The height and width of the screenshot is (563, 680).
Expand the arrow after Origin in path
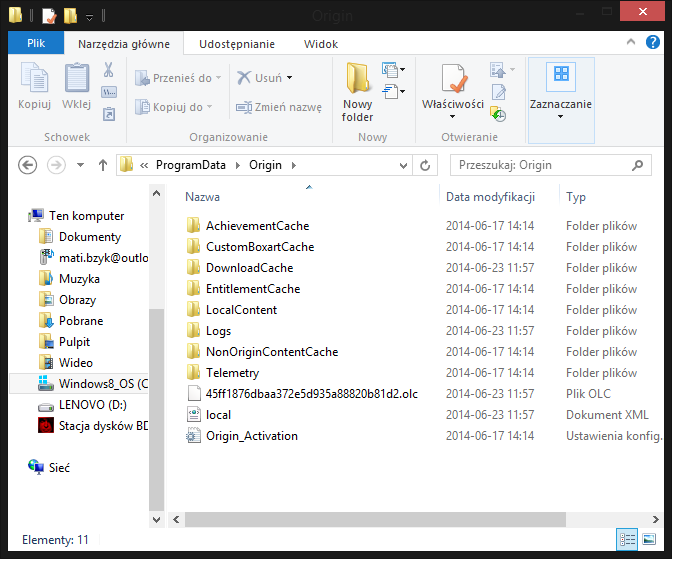click(x=294, y=166)
